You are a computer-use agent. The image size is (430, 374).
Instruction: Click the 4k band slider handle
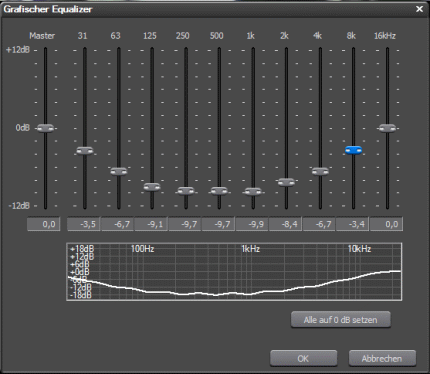point(320,172)
